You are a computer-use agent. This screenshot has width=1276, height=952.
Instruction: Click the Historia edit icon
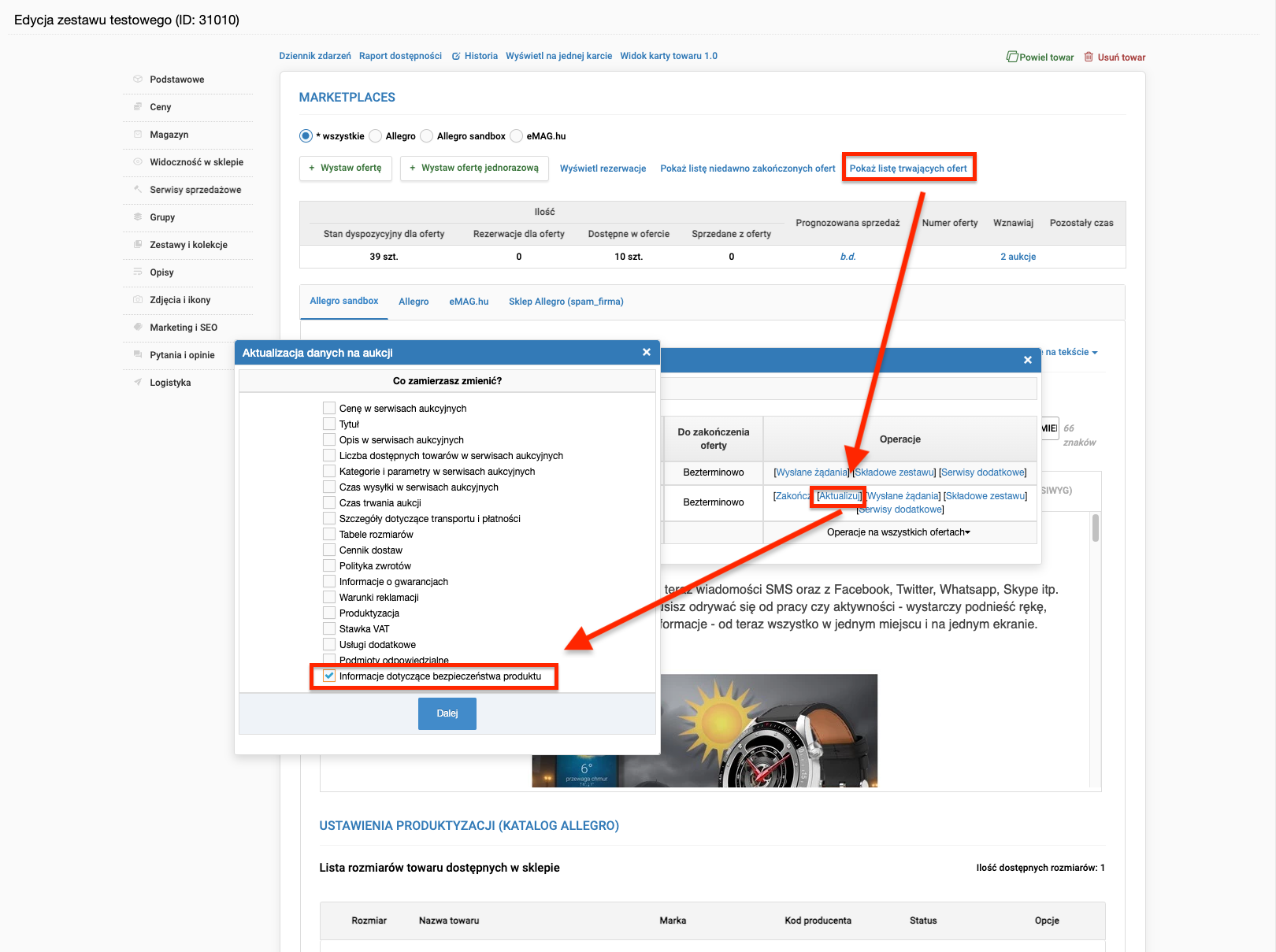coord(456,56)
